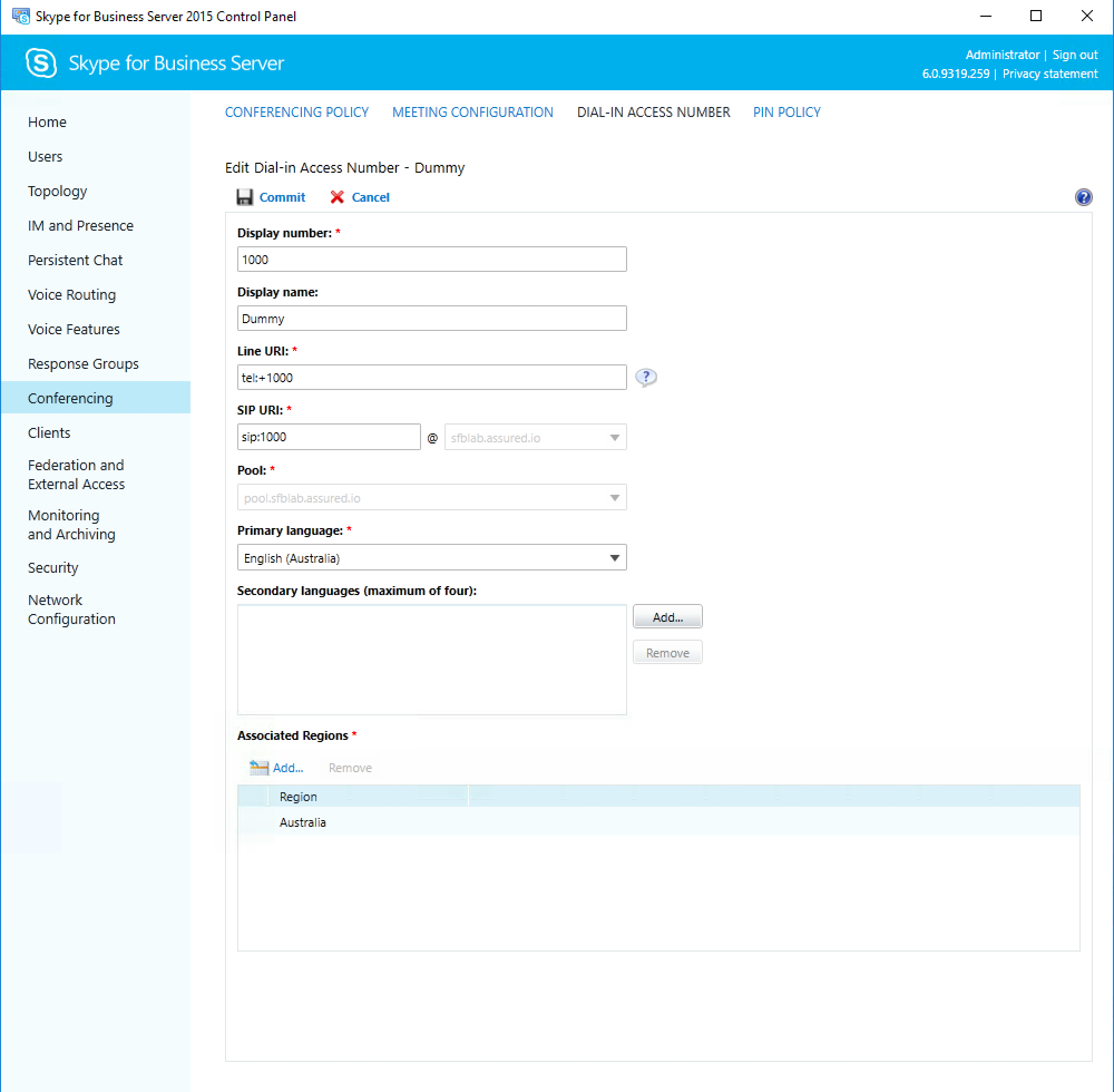
Task: Click the Line URI input field
Action: pos(432,377)
